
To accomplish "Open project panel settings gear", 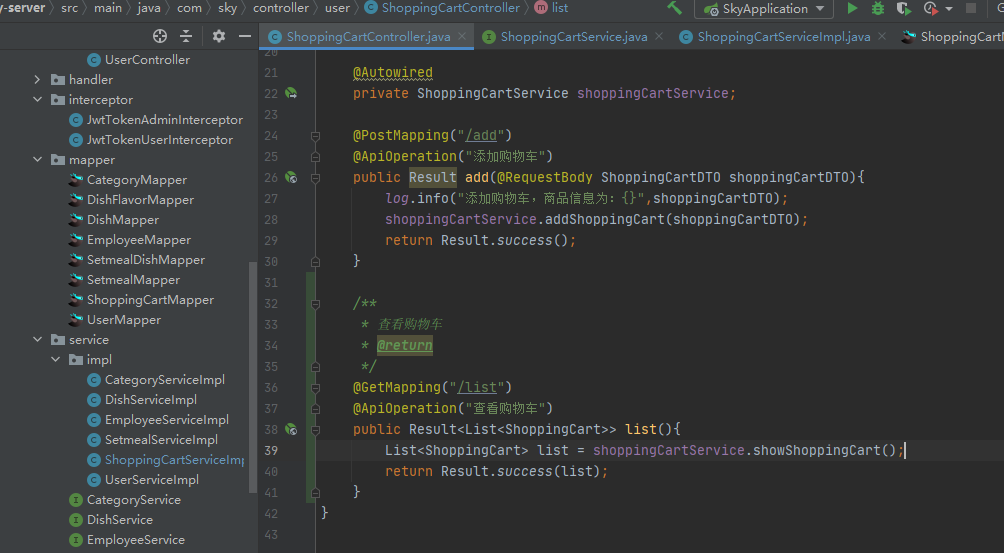I will coord(218,36).
